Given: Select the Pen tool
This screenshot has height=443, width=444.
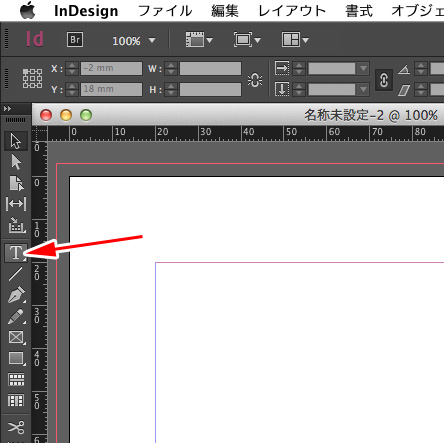Looking at the screenshot, I should point(16,295).
